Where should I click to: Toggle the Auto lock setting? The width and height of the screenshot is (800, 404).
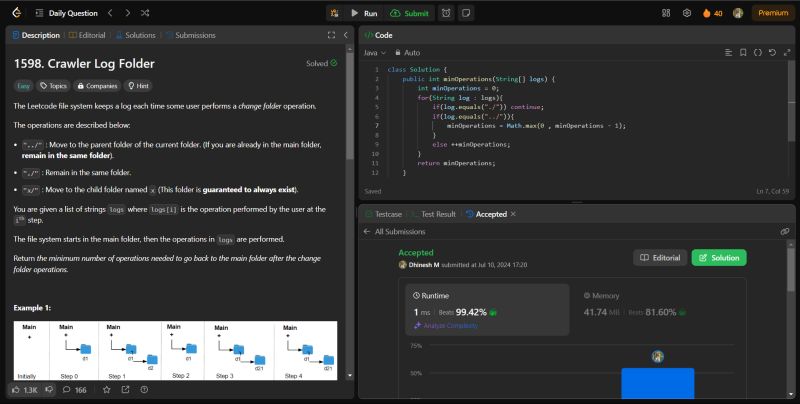tap(407, 52)
